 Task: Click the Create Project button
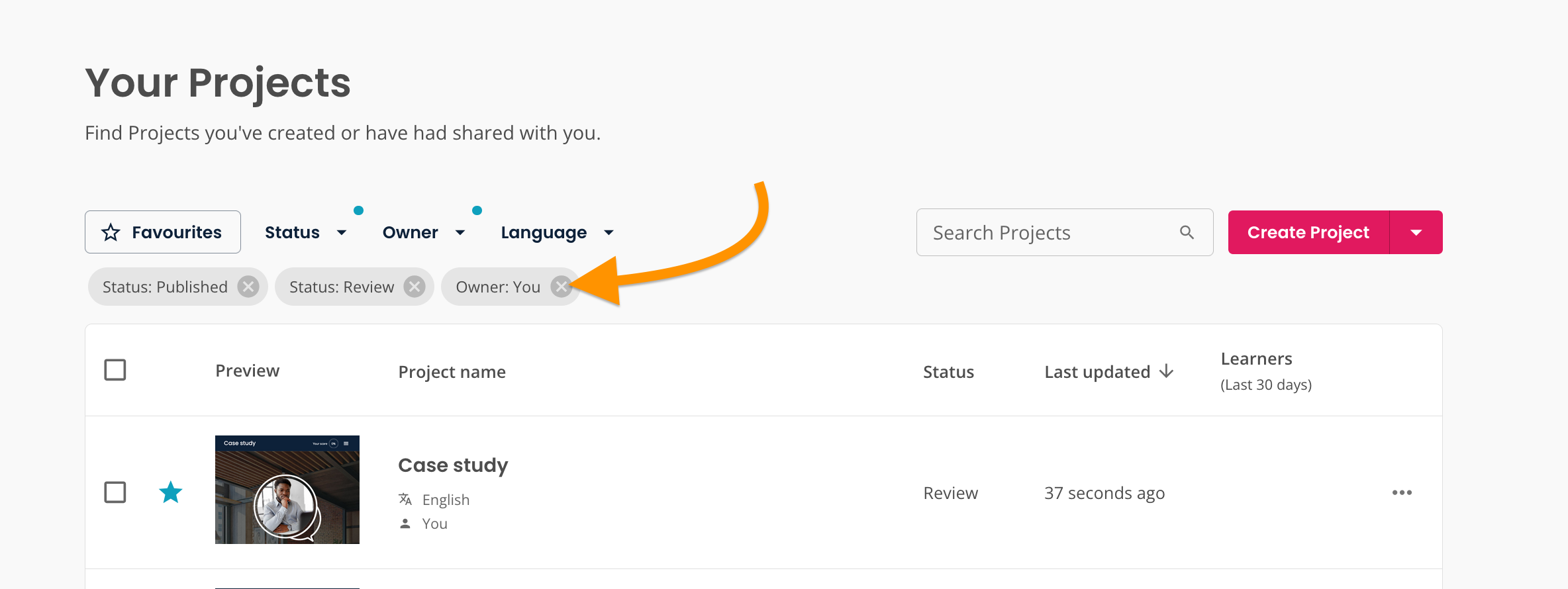point(1308,232)
